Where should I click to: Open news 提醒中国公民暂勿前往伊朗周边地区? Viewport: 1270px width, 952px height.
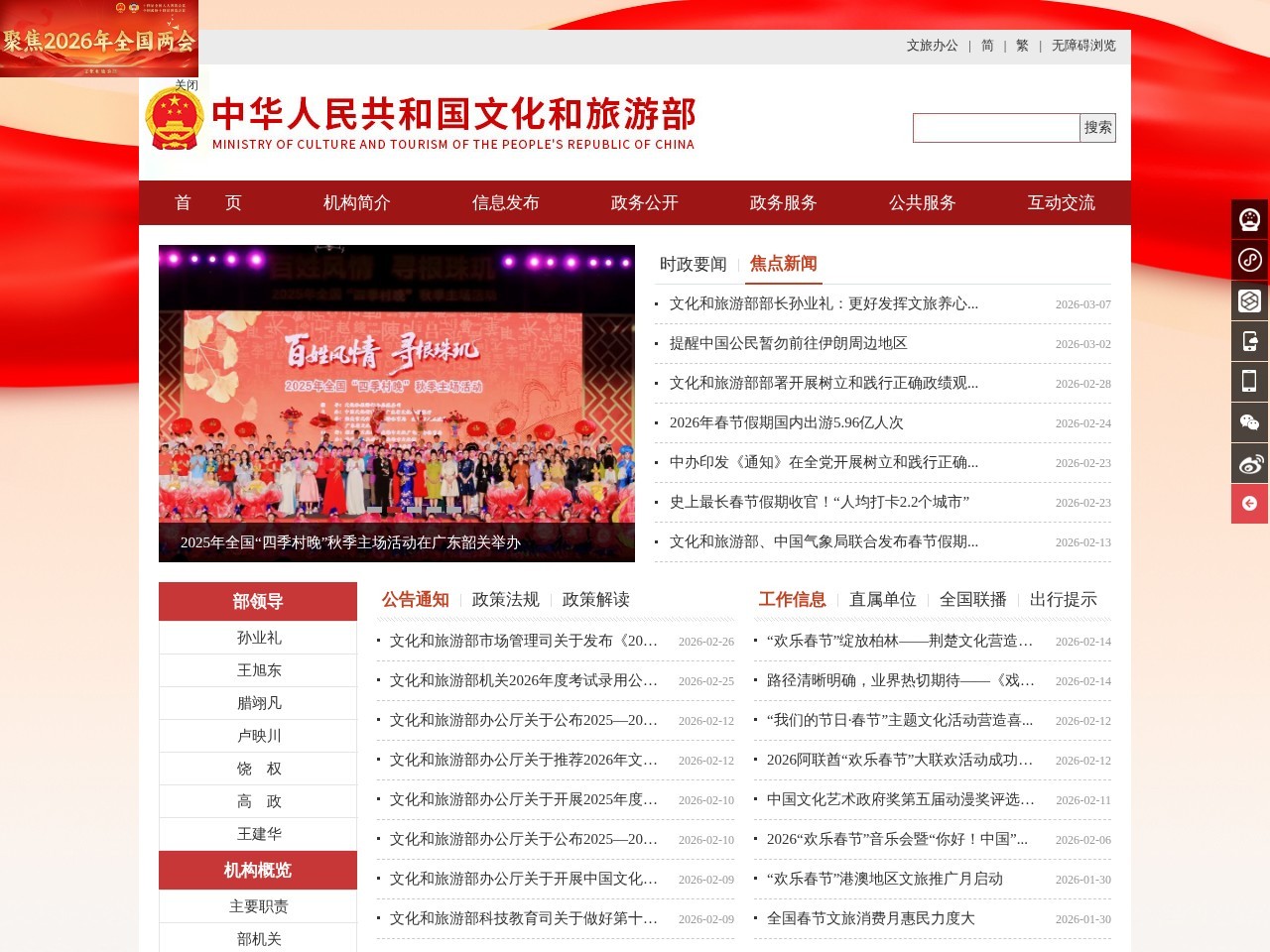pos(788,343)
